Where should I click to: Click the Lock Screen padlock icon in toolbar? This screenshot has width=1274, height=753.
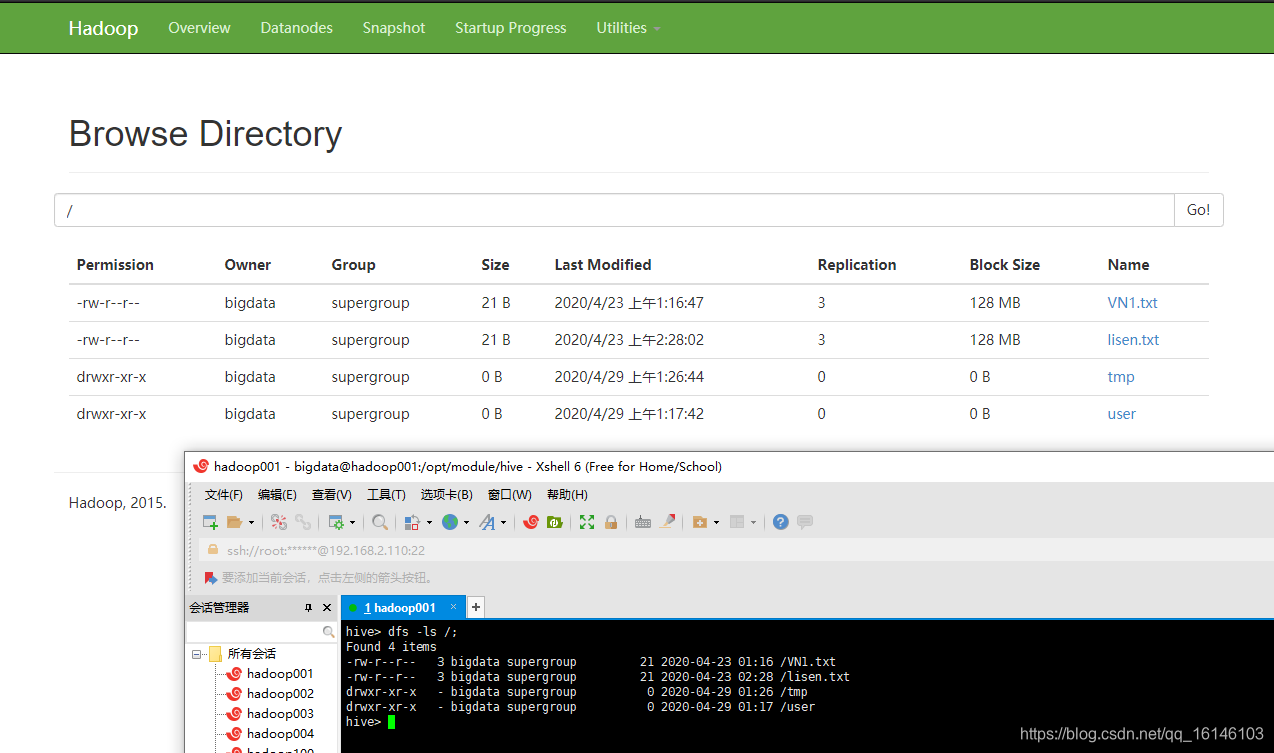611,522
